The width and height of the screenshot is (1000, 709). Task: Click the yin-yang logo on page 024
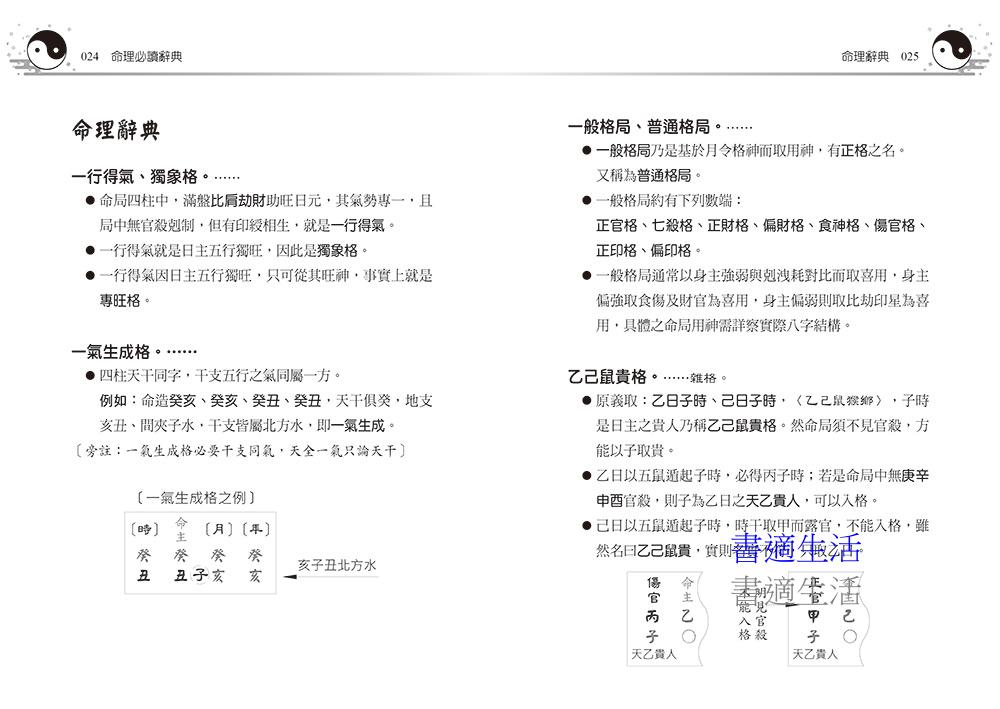(47, 50)
